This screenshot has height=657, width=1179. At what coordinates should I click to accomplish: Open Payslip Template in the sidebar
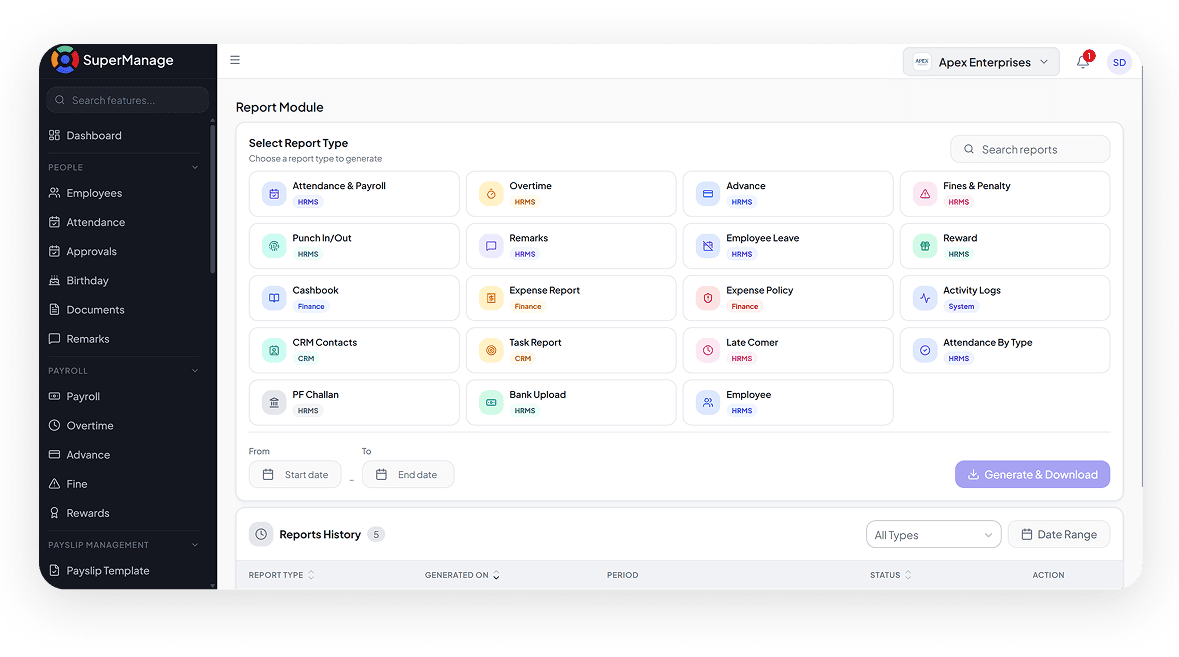(99, 571)
